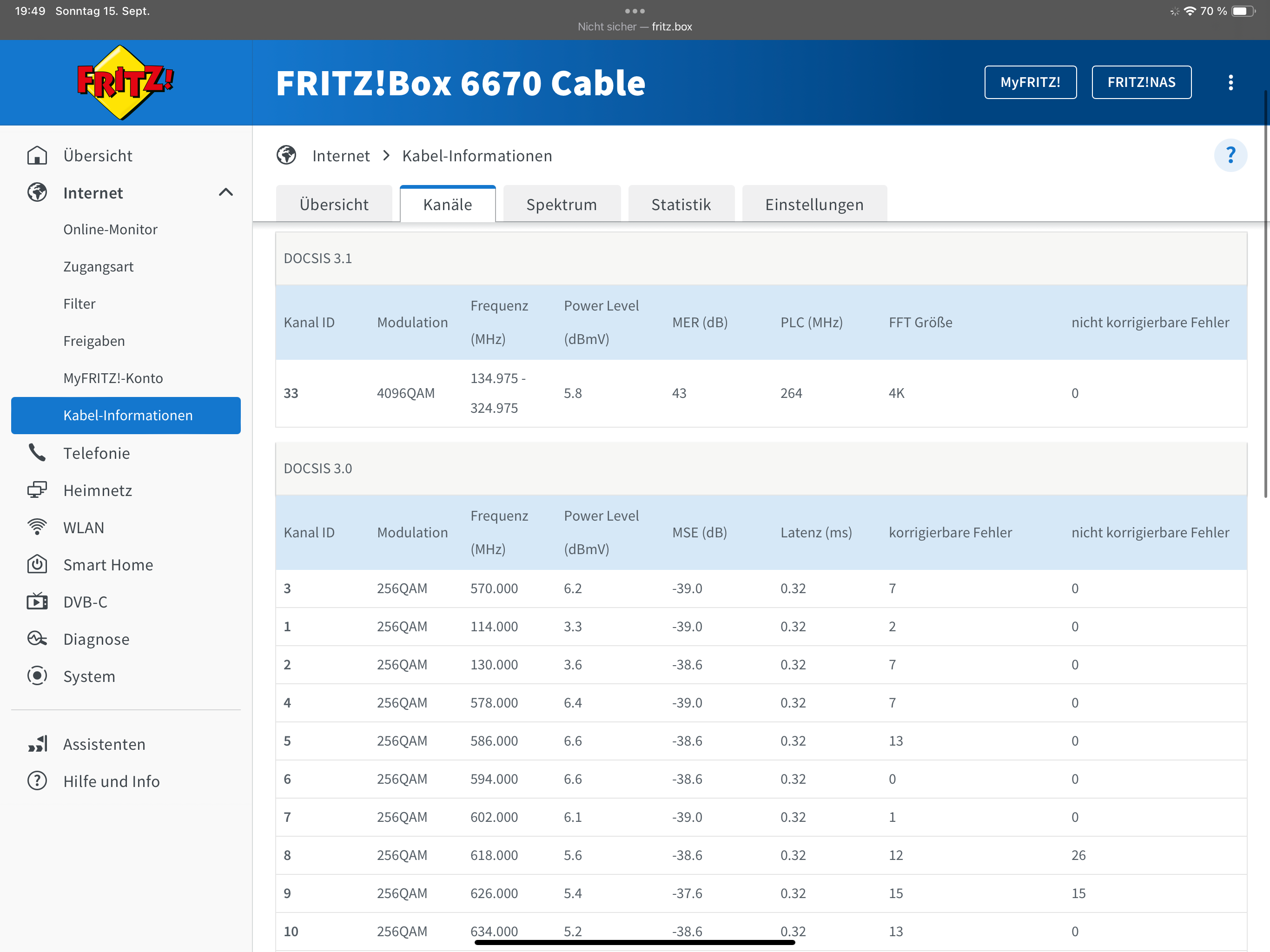Open Übersicht via house icon

pos(37,156)
